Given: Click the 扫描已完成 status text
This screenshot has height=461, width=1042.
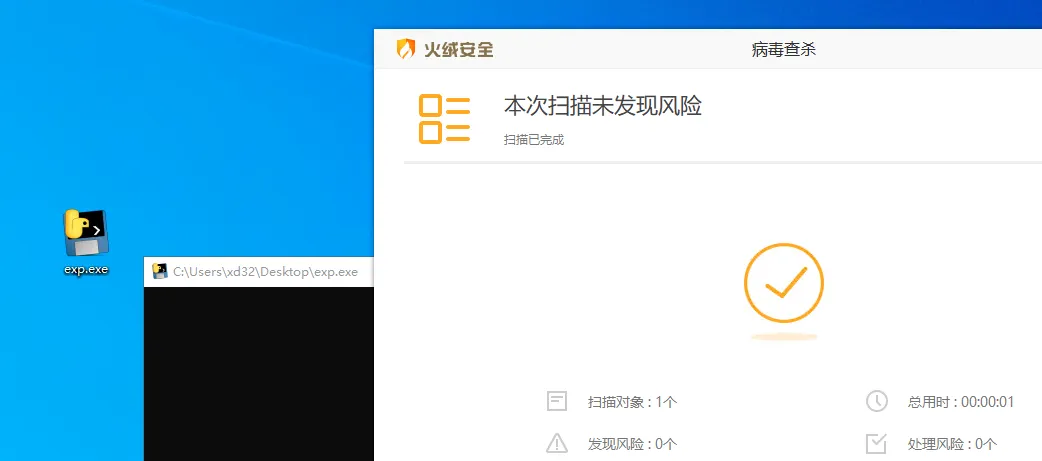Looking at the screenshot, I should click(534, 140).
